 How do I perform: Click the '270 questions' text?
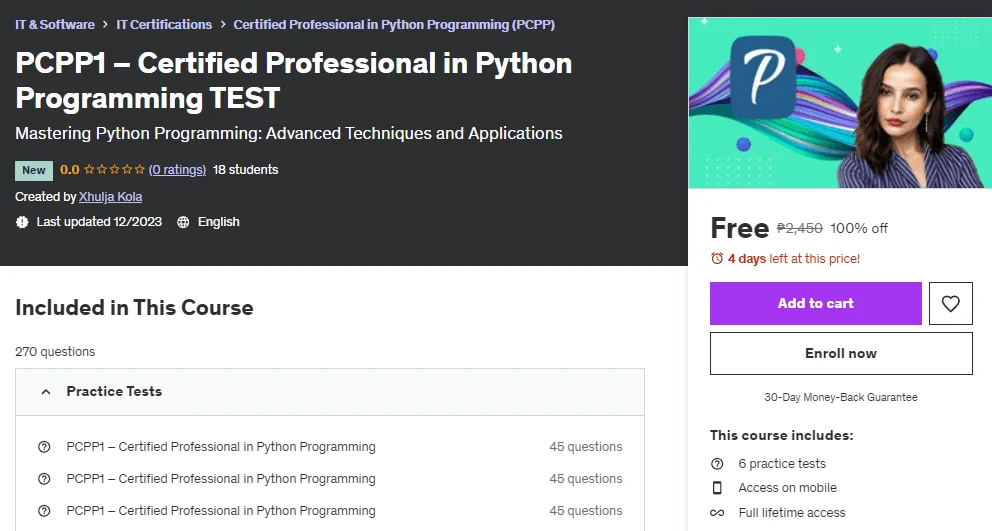[55, 351]
